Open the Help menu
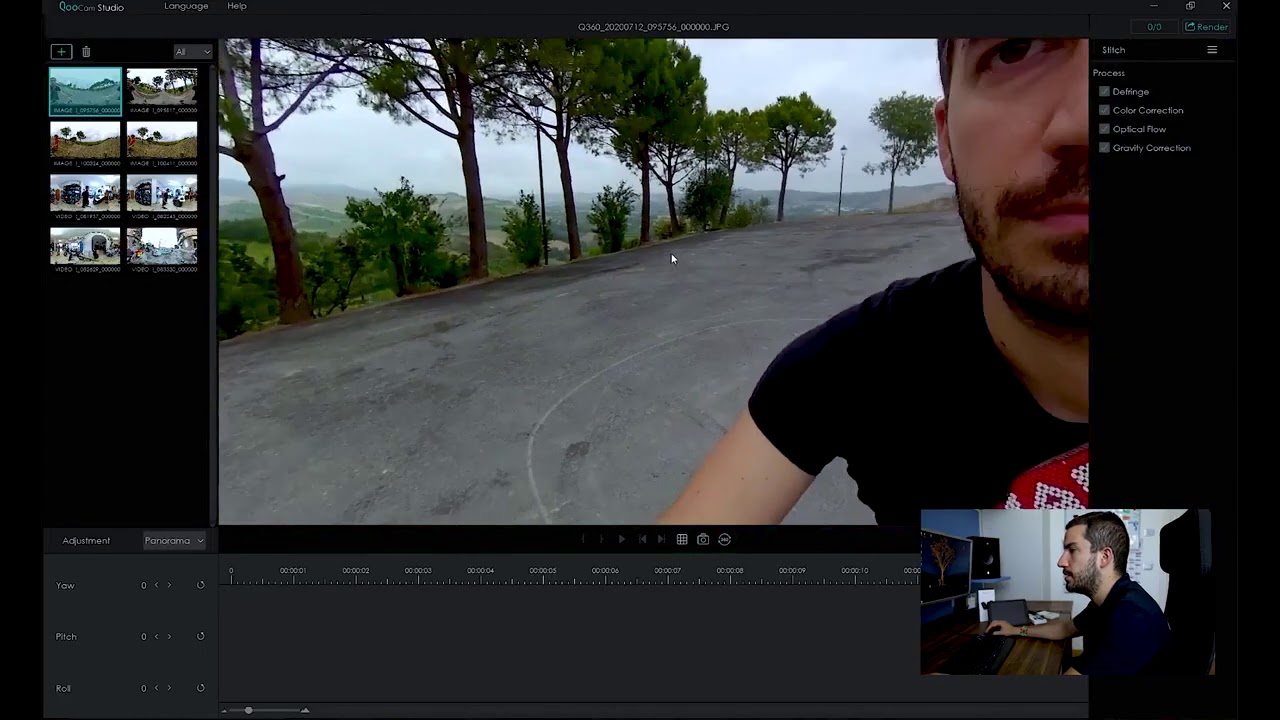Screen dimensions: 1280x720 (237, 6)
